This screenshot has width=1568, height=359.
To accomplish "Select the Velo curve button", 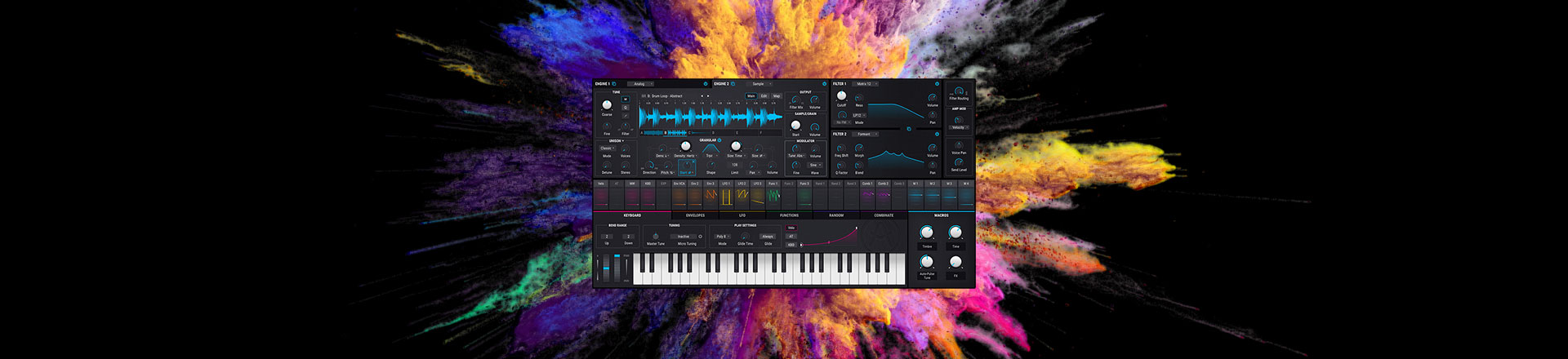I will [x=791, y=228].
